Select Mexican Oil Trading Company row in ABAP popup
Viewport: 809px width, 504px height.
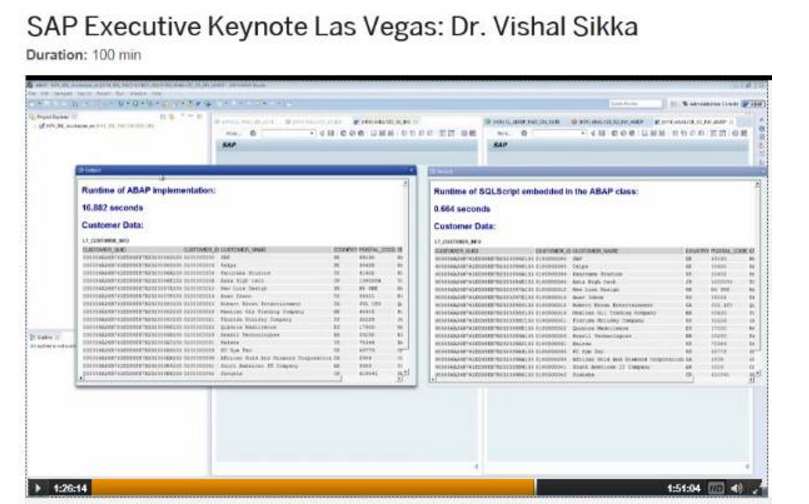coord(241,312)
